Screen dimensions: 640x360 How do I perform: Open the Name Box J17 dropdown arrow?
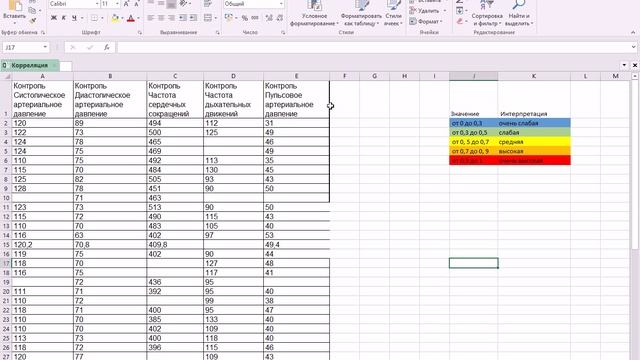point(45,47)
